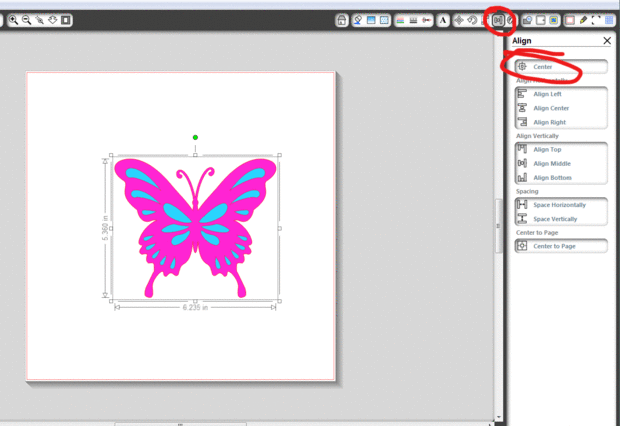Open the Line Style window
This screenshot has width=620, height=426.
[x=413, y=20]
